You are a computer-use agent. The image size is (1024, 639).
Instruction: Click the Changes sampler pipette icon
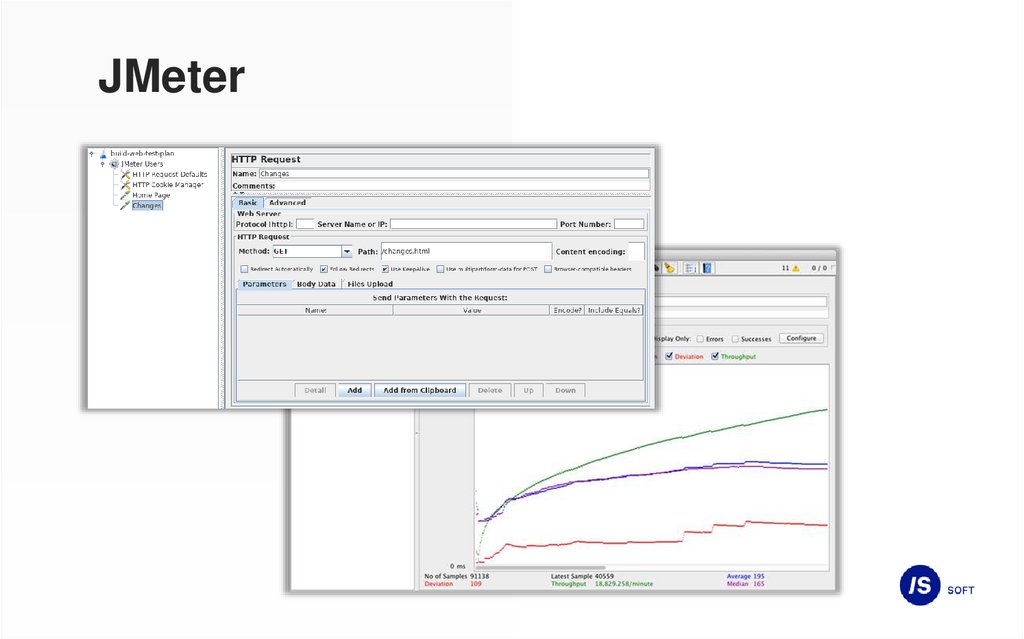coord(125,206)
